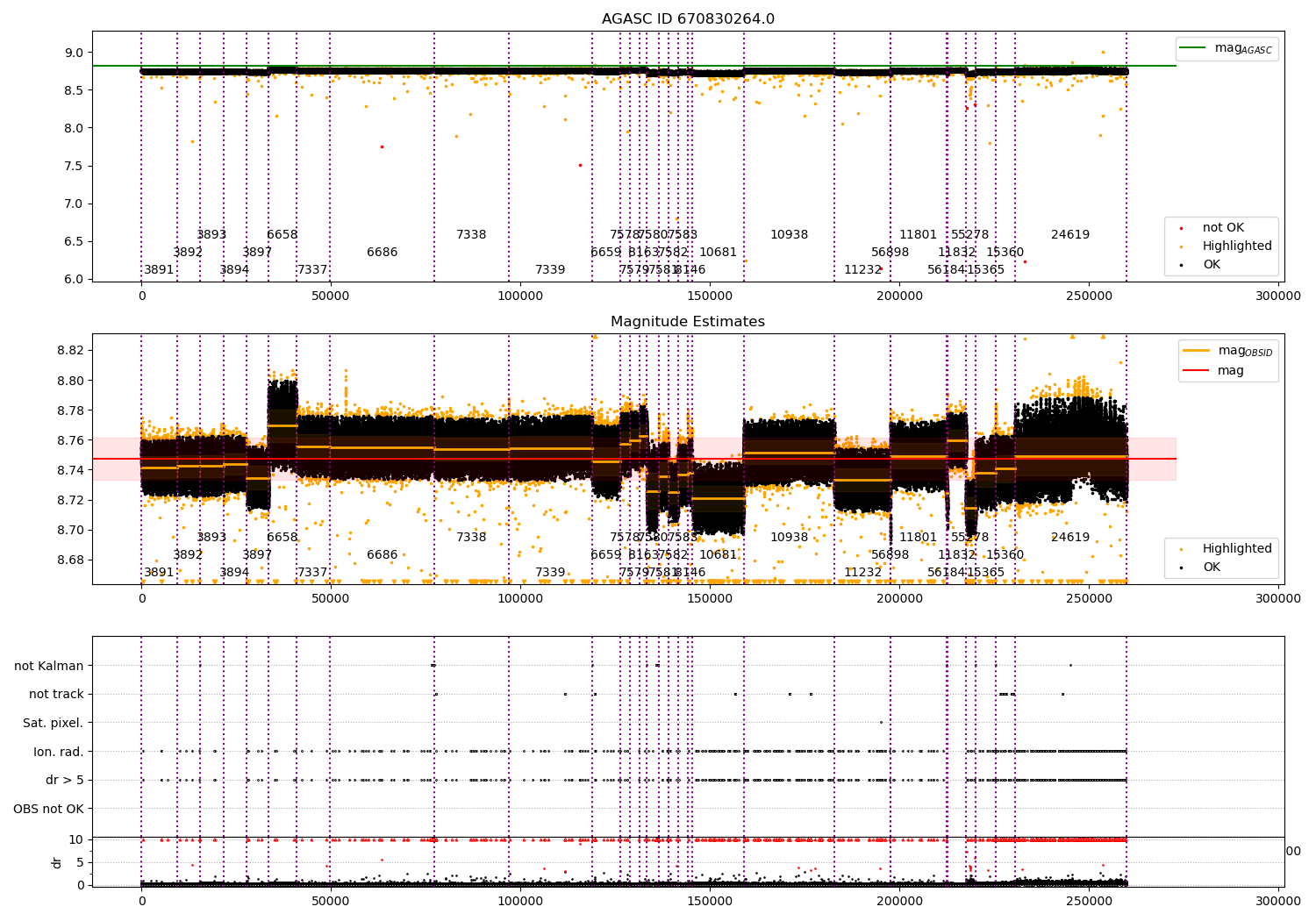Click OBSID label '6686' in top plot

point(383,252)
